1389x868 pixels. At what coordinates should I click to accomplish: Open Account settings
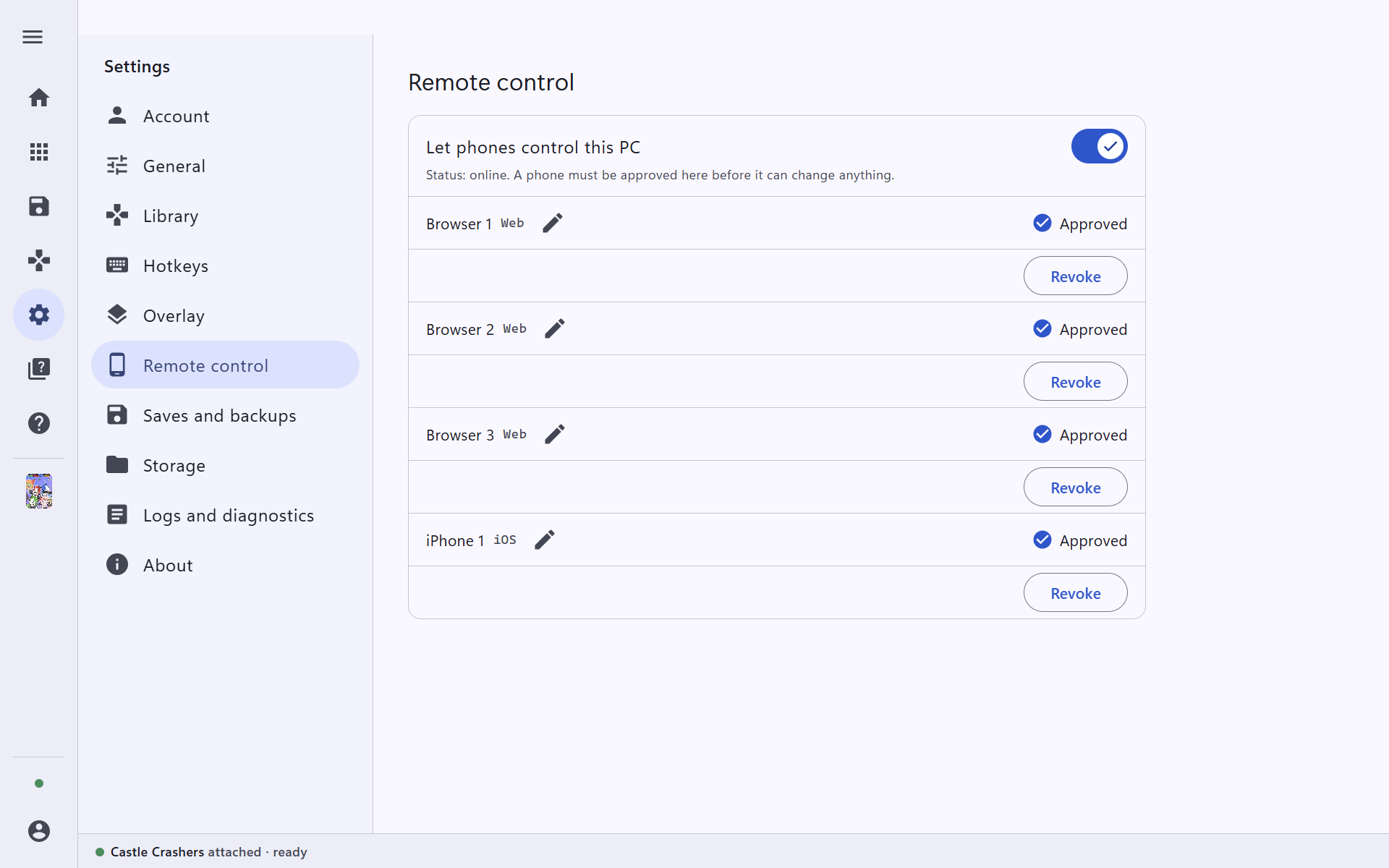tap(225, 116)
